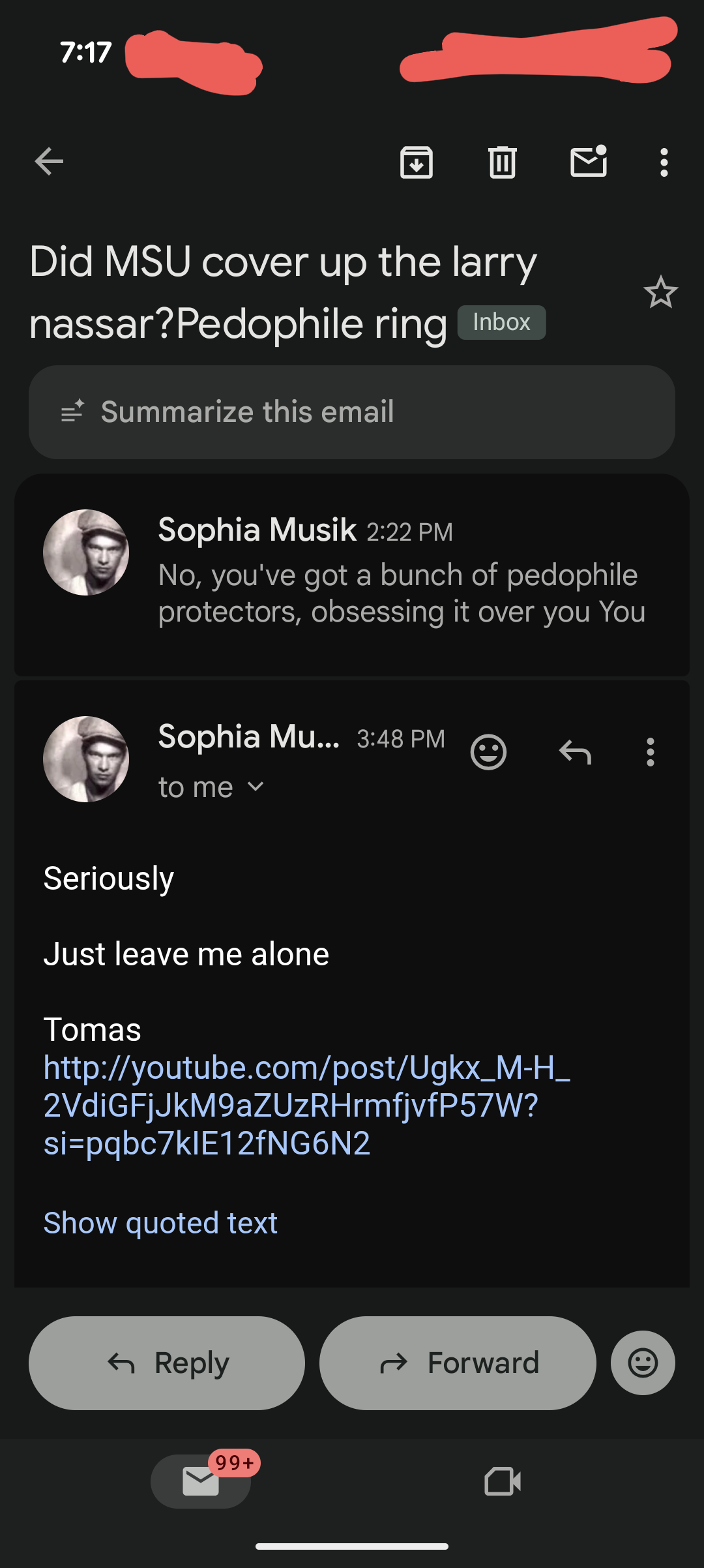Mark the email as unread
The image size is (704, 1568).
click(x=589, y=162)
